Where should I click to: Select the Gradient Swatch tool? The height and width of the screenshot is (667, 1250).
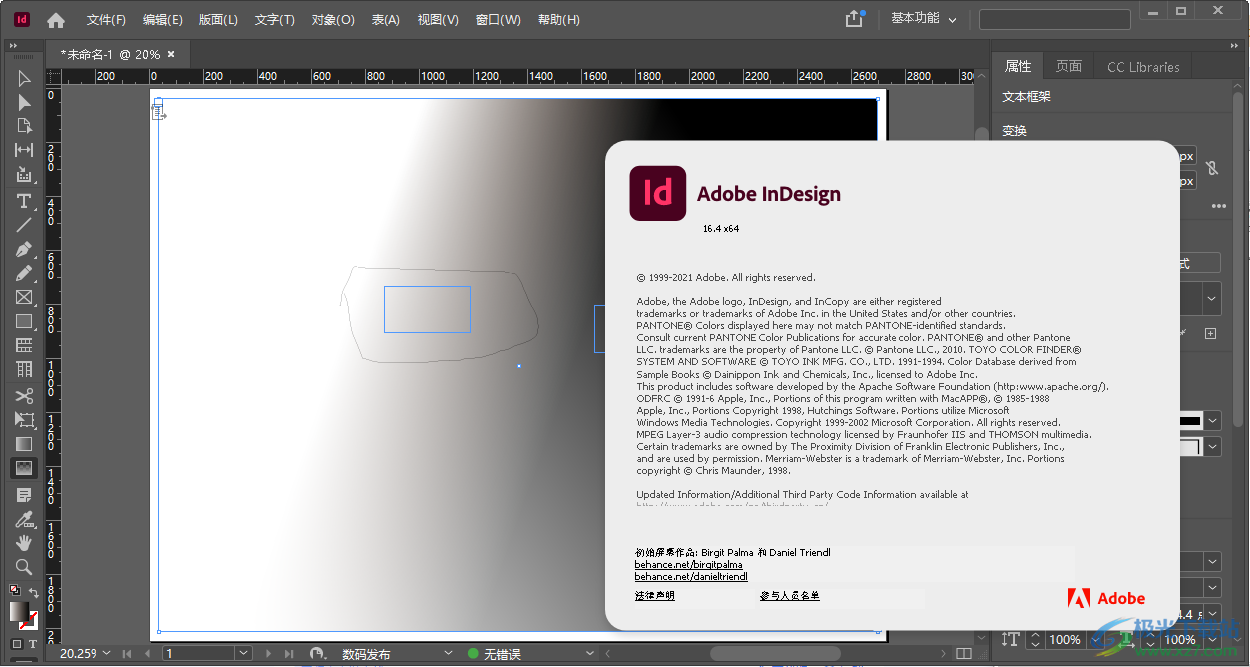pos(24,444)
